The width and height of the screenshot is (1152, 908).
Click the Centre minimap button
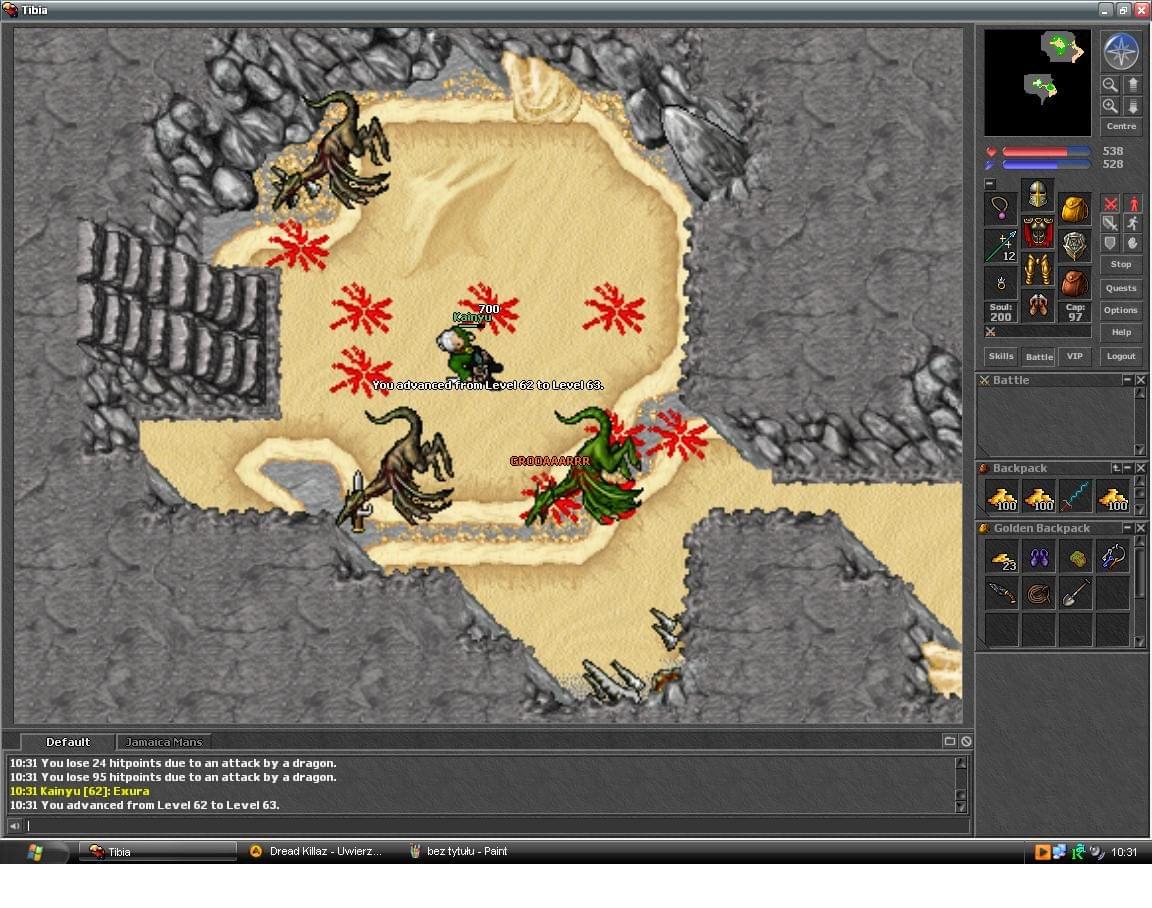(x=1121, y=126)
